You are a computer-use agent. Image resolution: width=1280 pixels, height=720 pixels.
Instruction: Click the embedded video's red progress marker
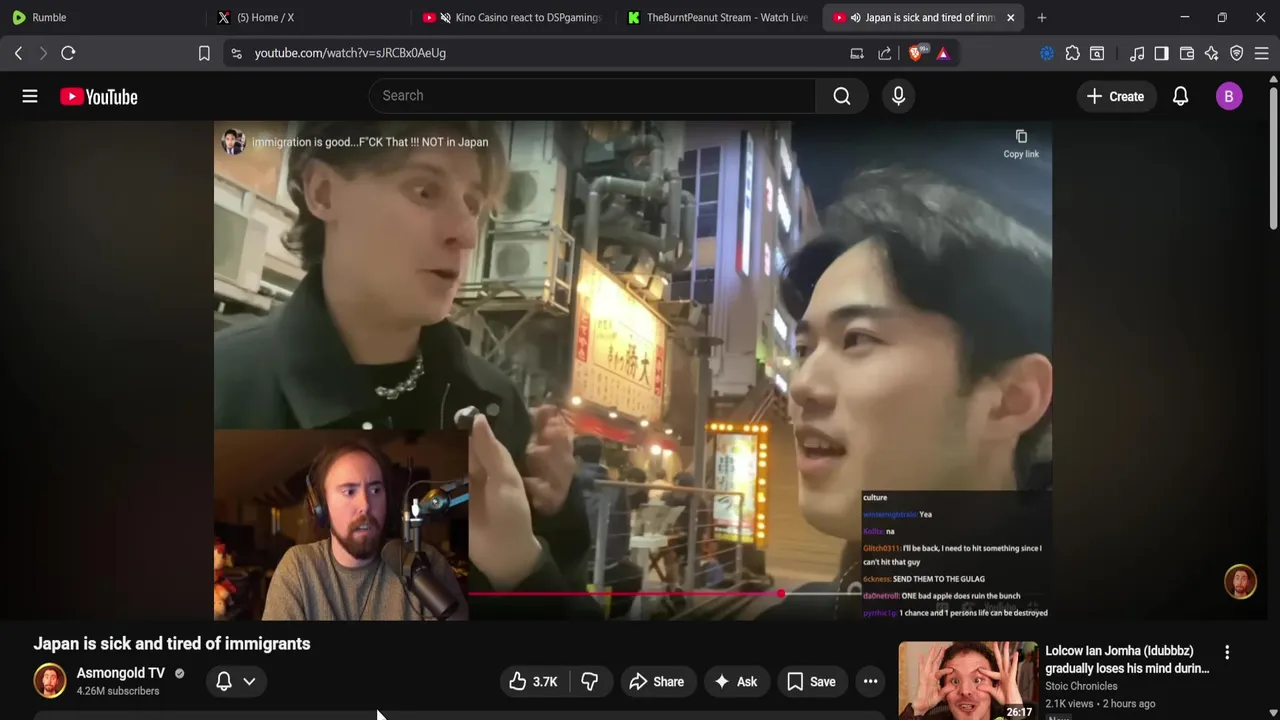point(780,594)
